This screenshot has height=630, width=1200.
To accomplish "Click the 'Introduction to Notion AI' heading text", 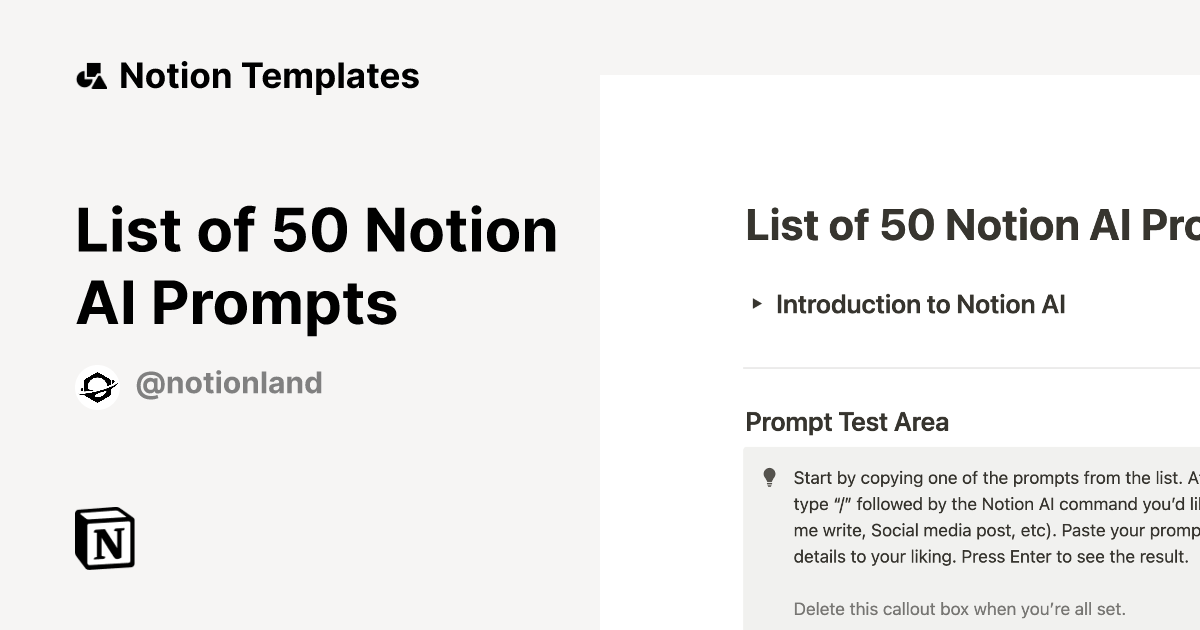I will [920, 304].
